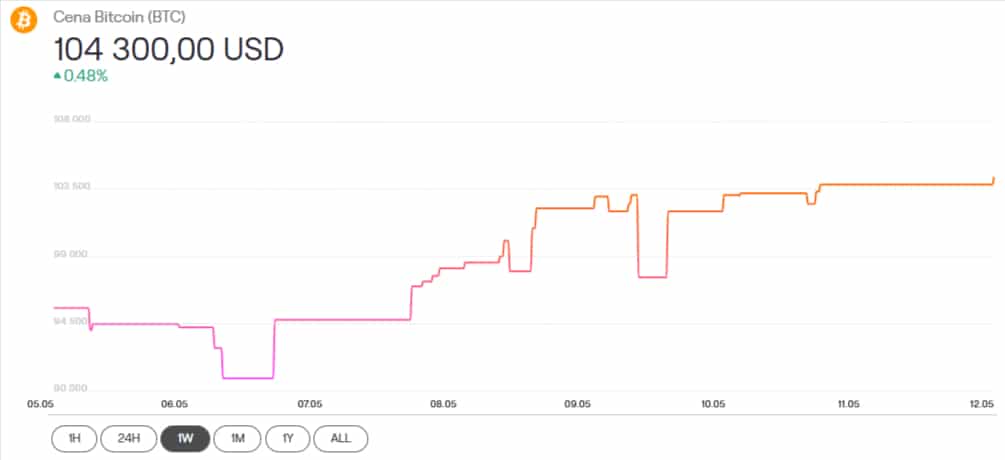Click the 0.48% change percentage
Viewport: 1005px width, 460px height.
pos(86,76)
